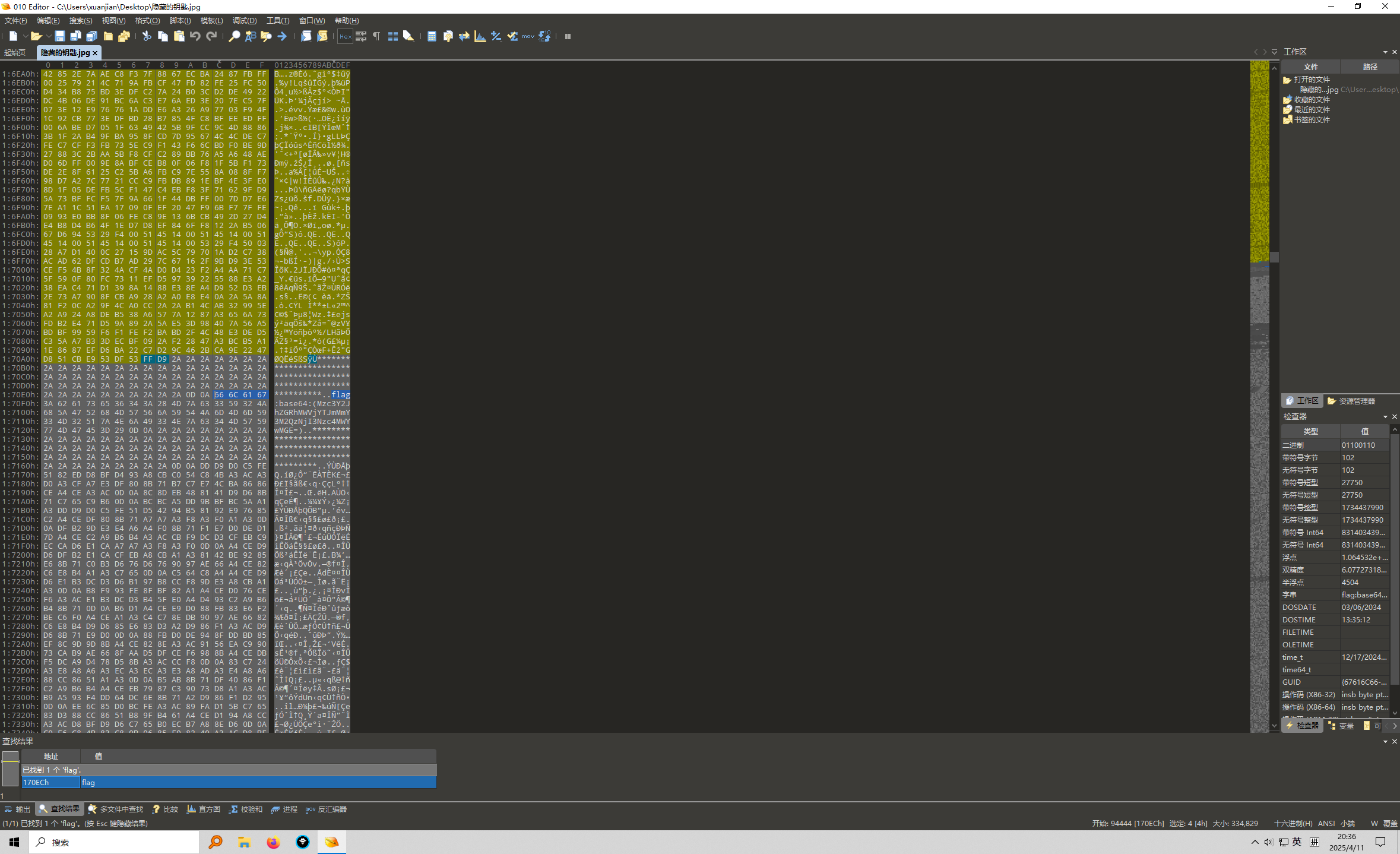Open the 模板(L) menu
This screenshot has width=1400, height=854.
211,21
